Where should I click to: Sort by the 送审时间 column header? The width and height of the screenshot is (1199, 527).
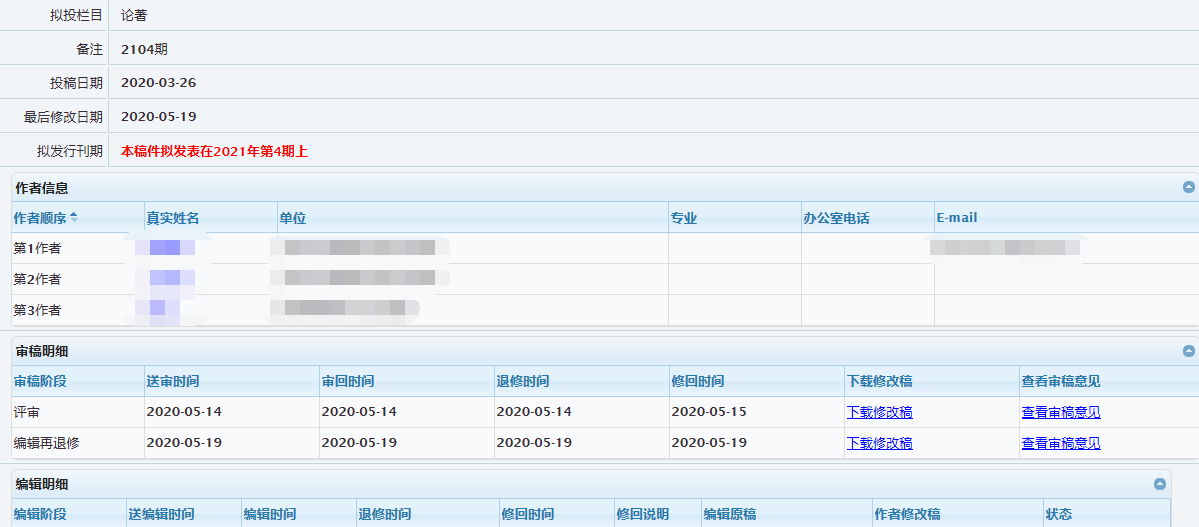click(172, 381)
